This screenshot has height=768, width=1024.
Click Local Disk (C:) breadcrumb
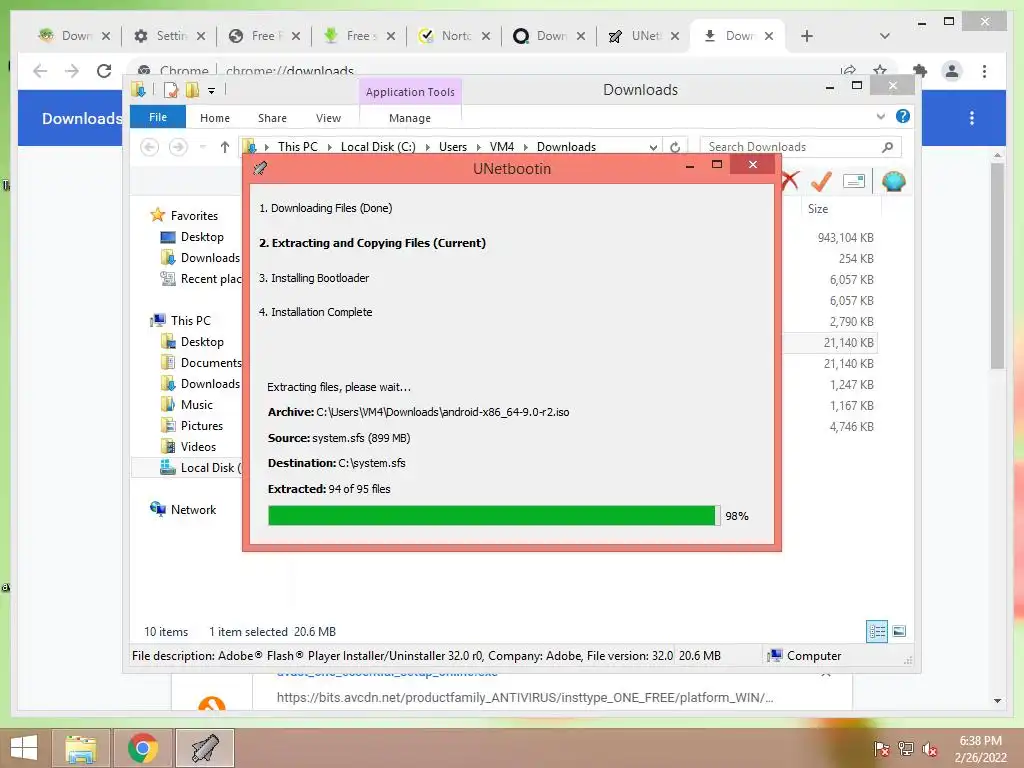(x=378, y=147)
